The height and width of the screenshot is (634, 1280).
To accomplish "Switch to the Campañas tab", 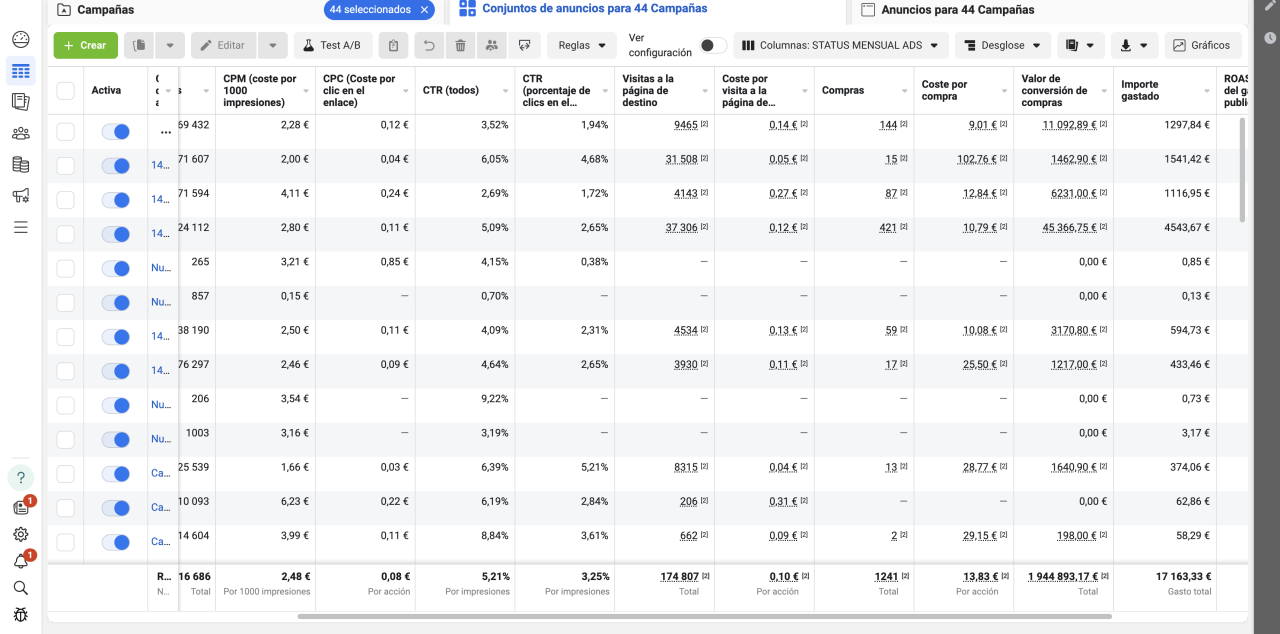I will pos(105,10).
